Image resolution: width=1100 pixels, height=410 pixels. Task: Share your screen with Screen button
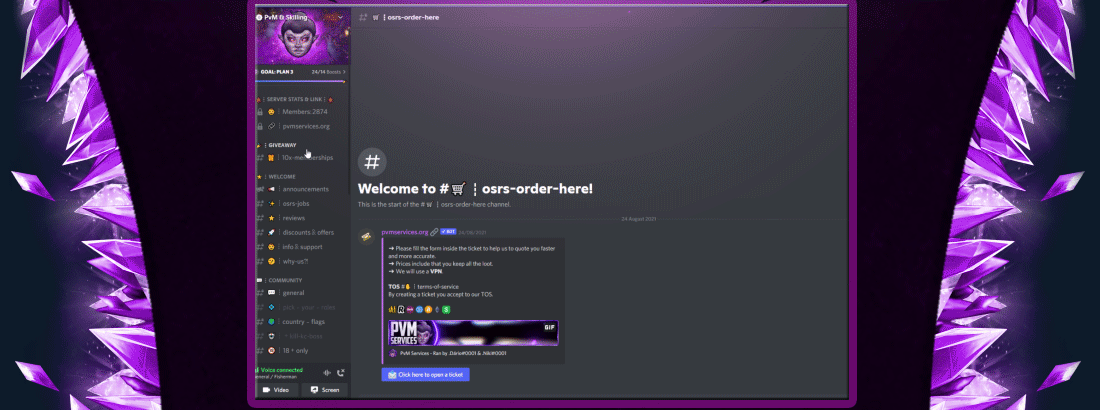click(x=324, y=390)
